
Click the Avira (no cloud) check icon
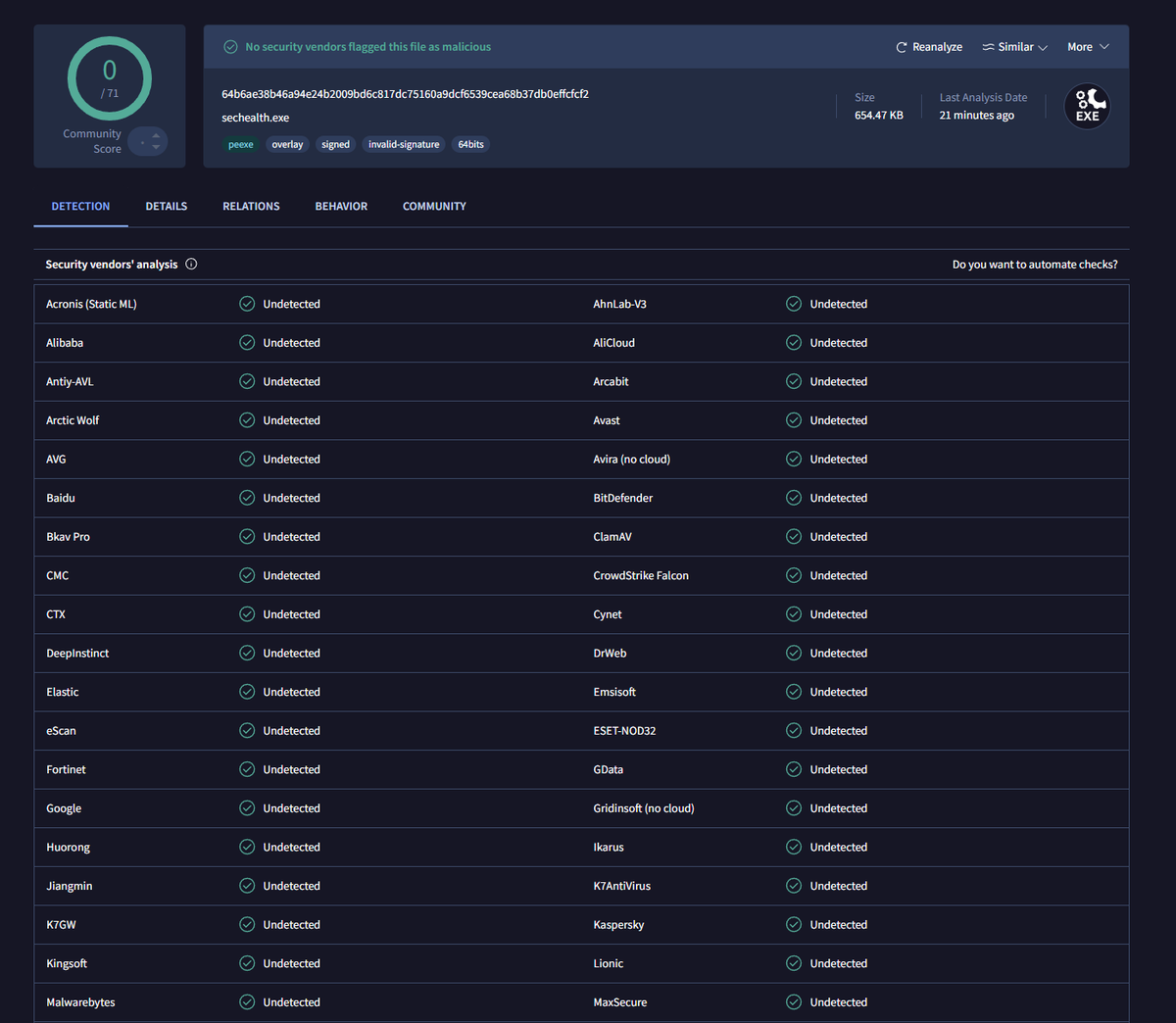(x=794, y=459)
